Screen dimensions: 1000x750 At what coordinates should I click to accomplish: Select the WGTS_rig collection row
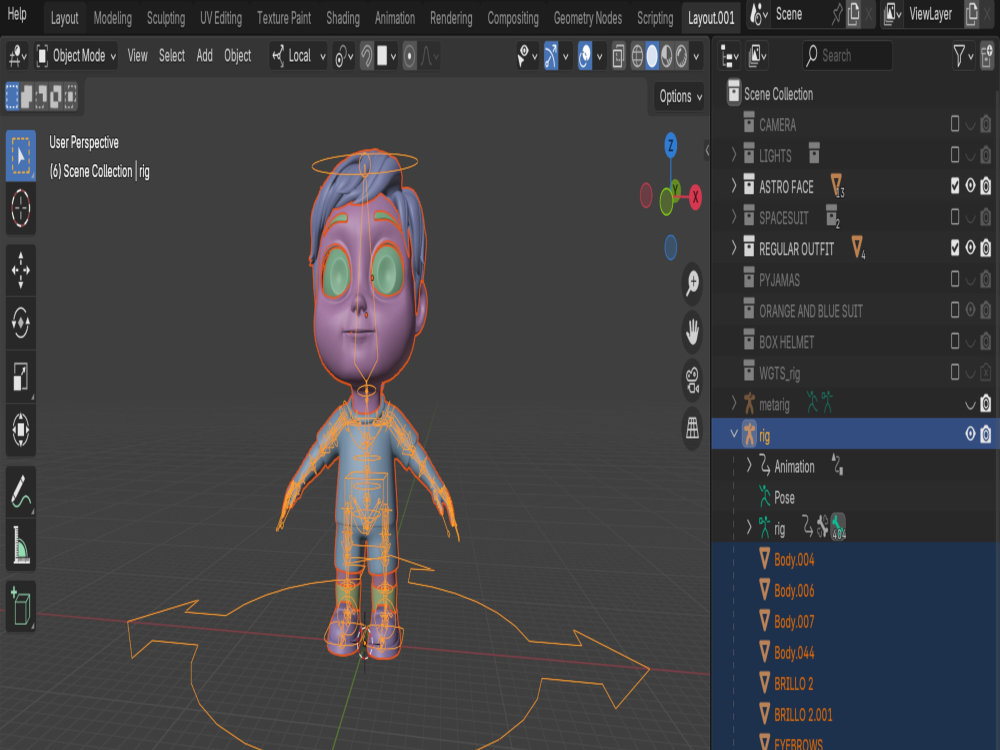pos(855,372)
